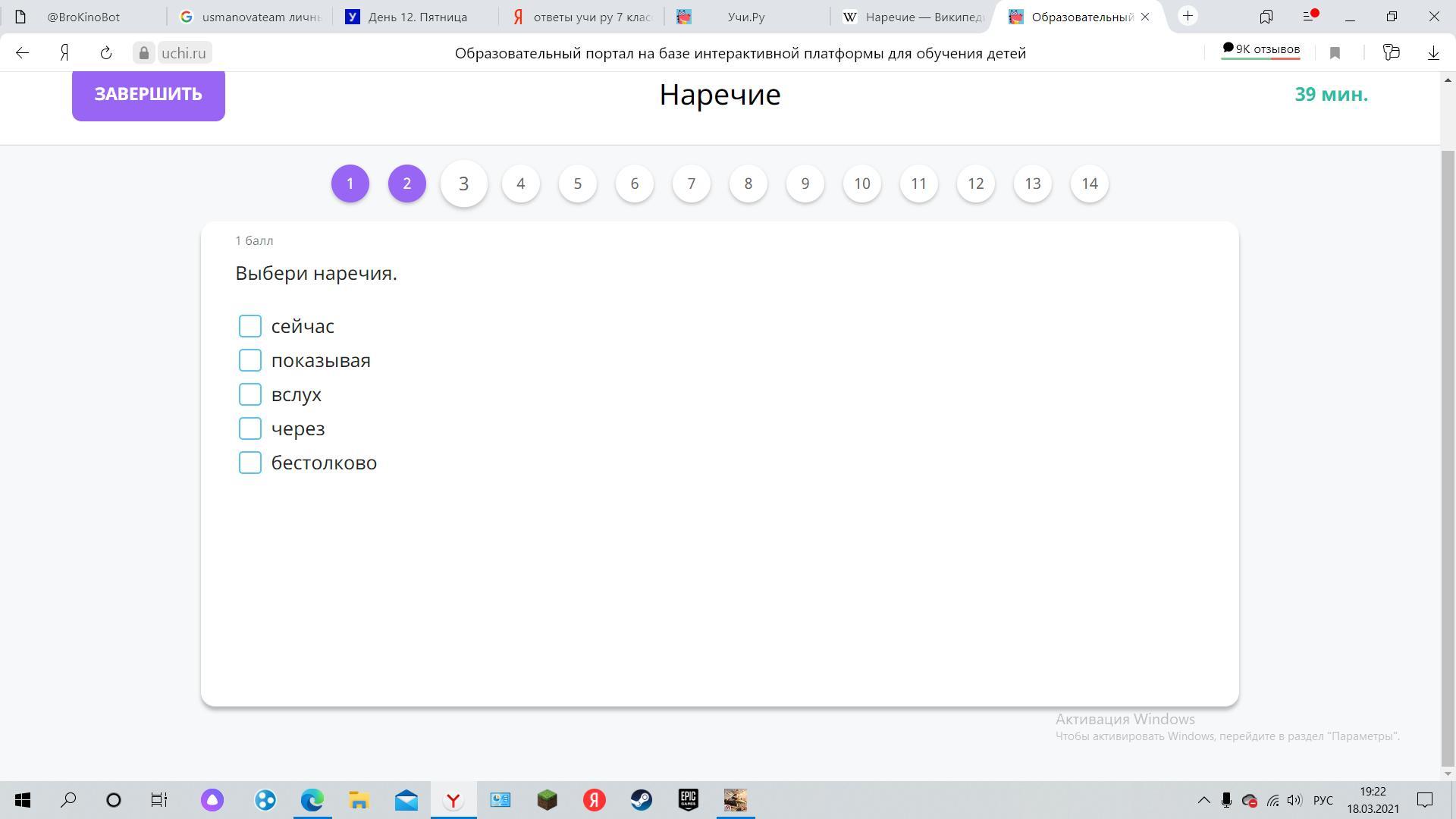This screenshot has height=819, width=1456.
Task: Go to question 1
Action: coord(350,184)
